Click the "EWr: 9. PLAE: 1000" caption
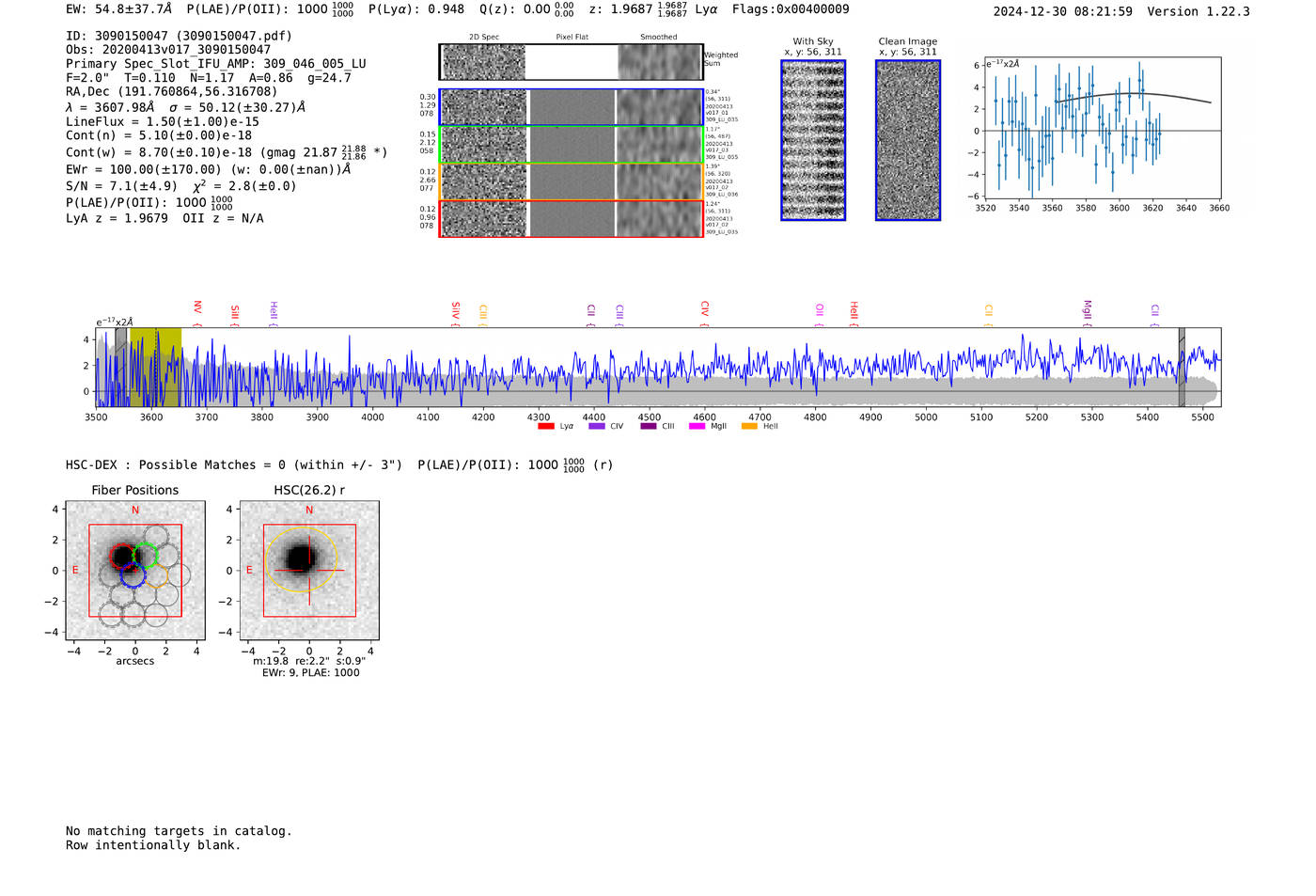The height and width of the screenshot is (896, 1316). point(311,673)
